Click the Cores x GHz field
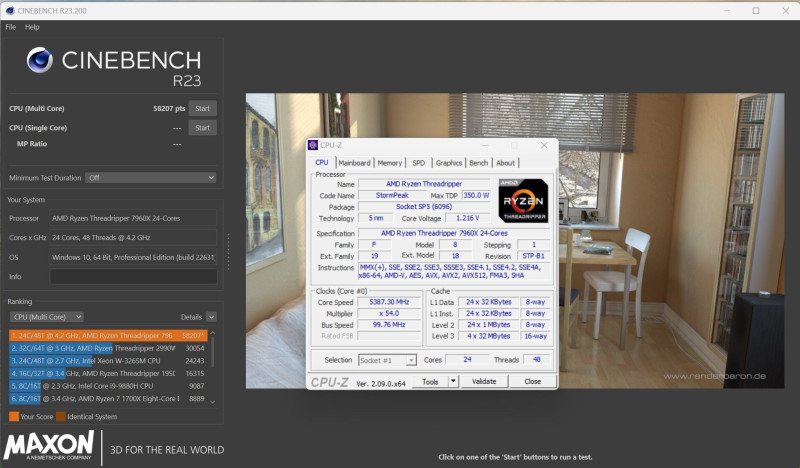The width and height of the screenshot is (800, 468). pos(134,237)
